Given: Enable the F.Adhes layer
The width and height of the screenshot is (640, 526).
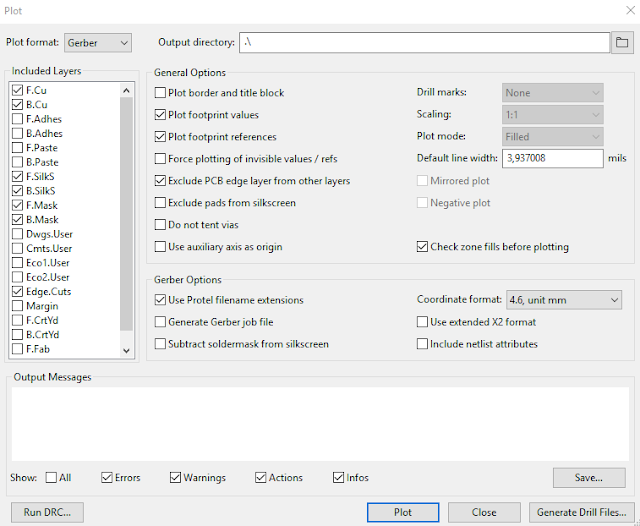Looking at the screenshot, I should click(18, 119).
